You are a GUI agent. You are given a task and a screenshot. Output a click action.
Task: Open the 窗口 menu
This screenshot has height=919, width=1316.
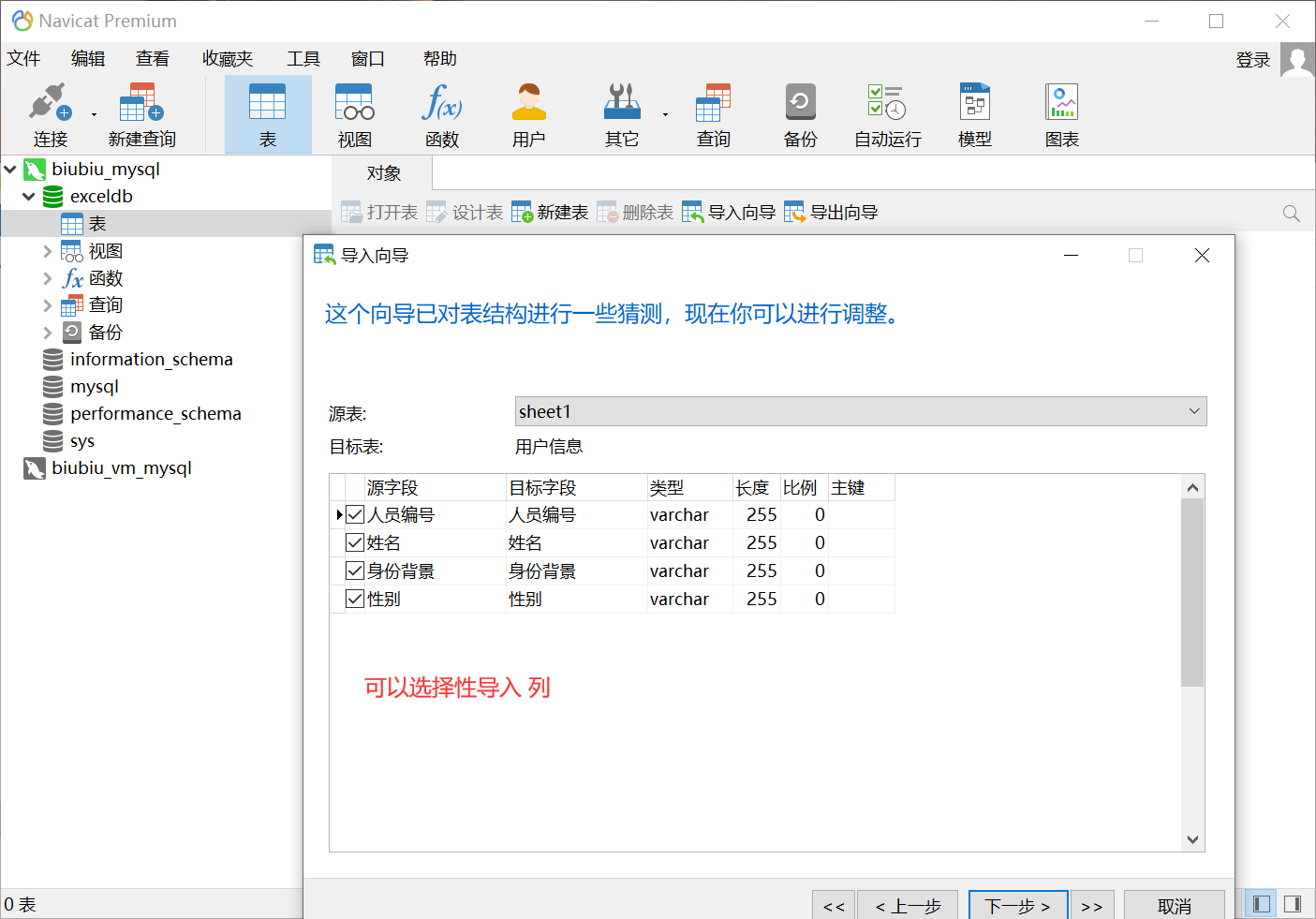pos(368,59)
